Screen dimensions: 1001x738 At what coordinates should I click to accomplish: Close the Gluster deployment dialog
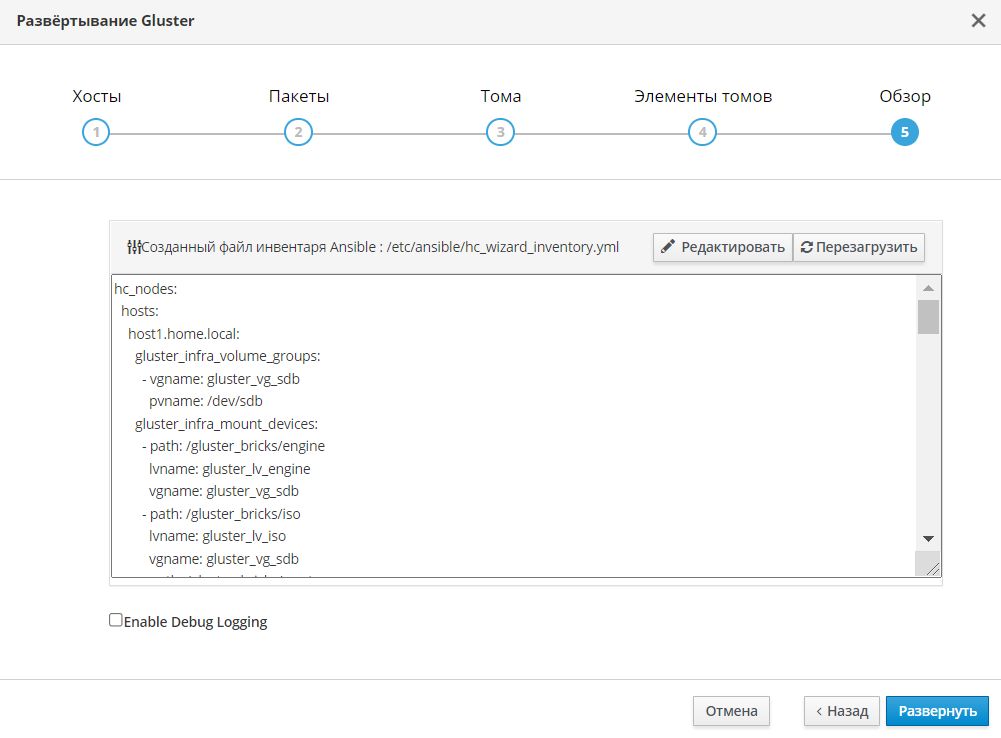coord(978,21)
